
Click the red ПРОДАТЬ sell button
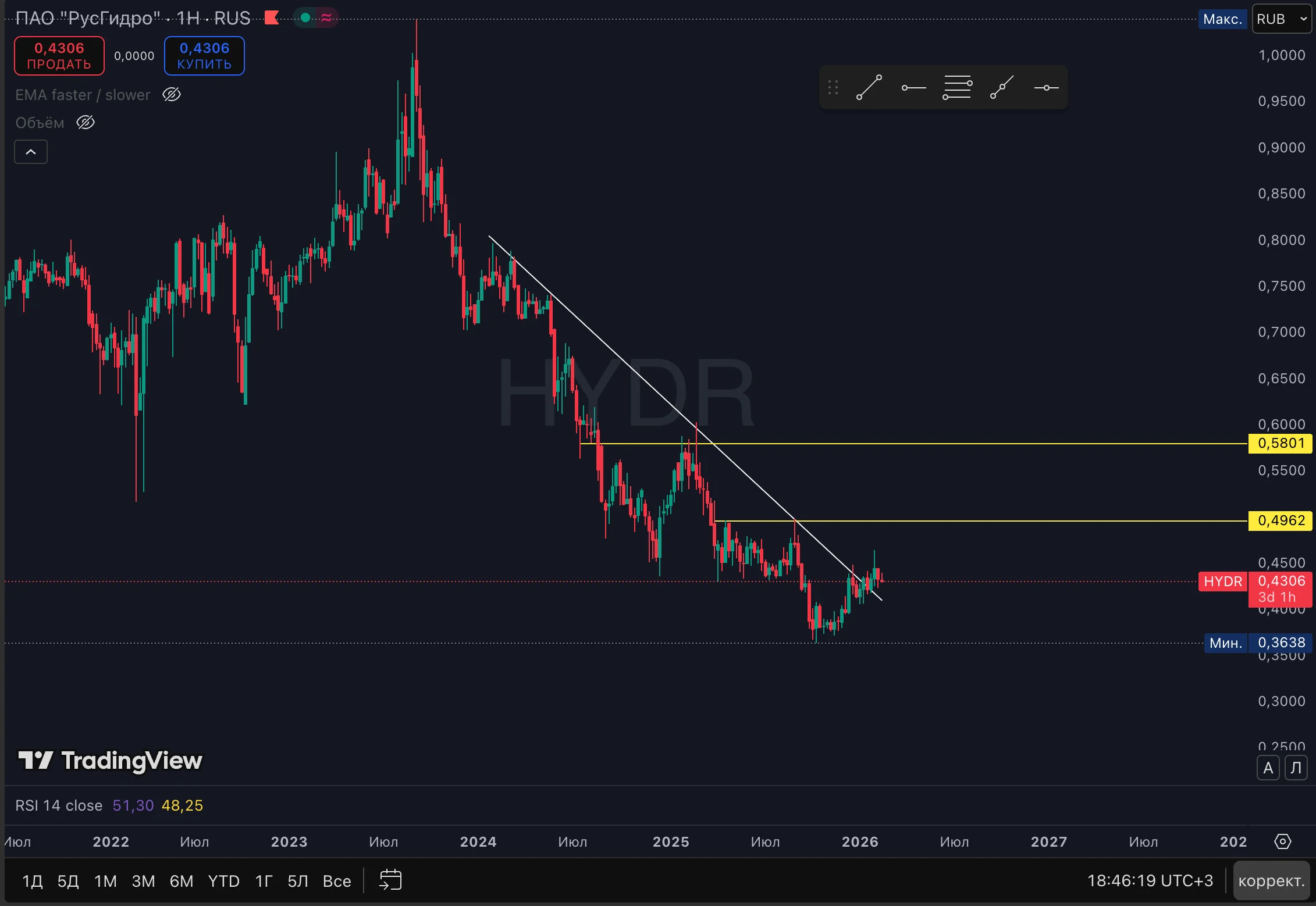coord(59,56)
